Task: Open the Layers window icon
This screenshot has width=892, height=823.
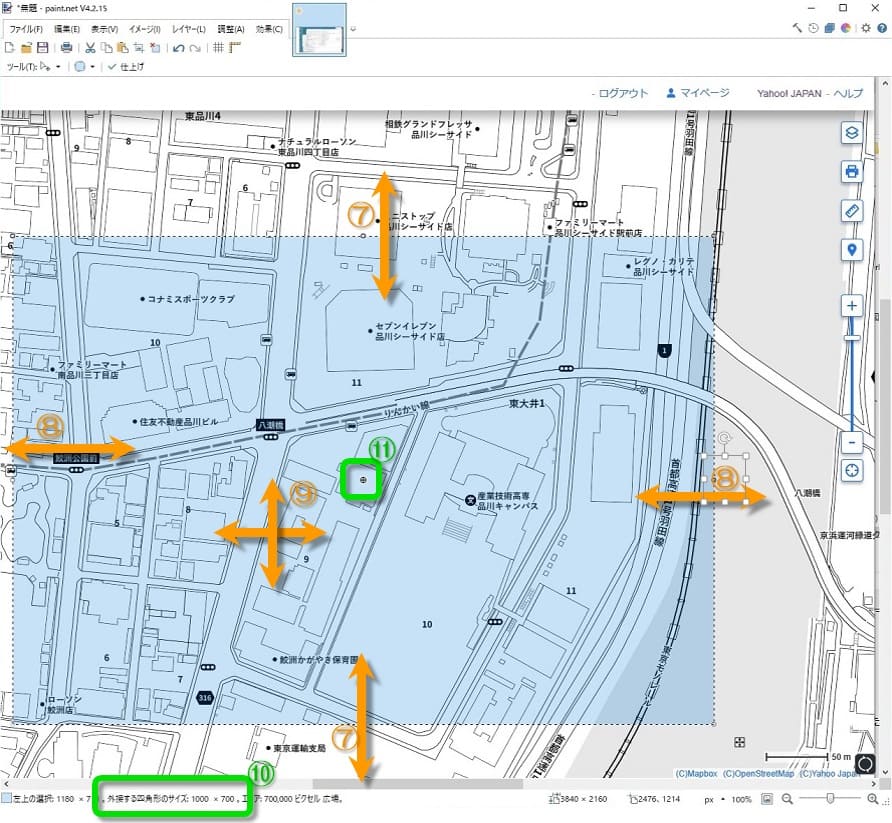Action: [830, 29]
